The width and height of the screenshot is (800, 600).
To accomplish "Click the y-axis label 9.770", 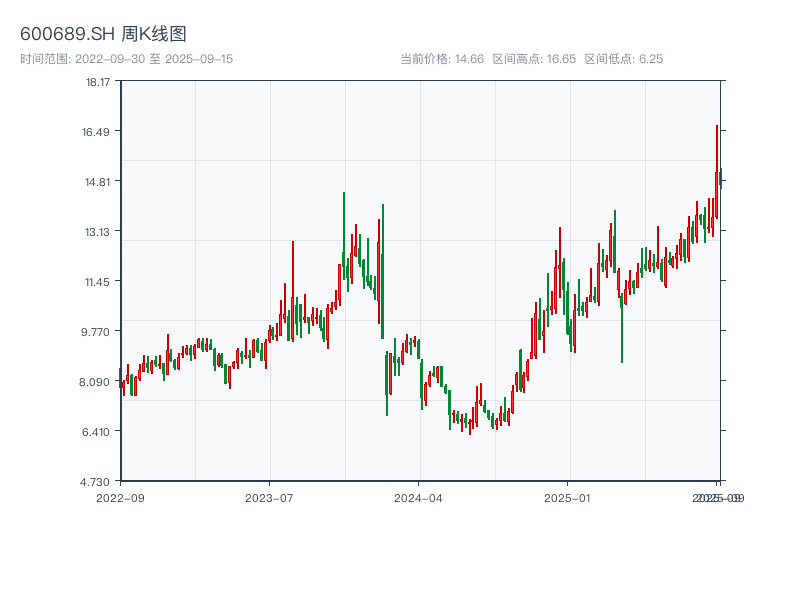I will click(95, 332).
